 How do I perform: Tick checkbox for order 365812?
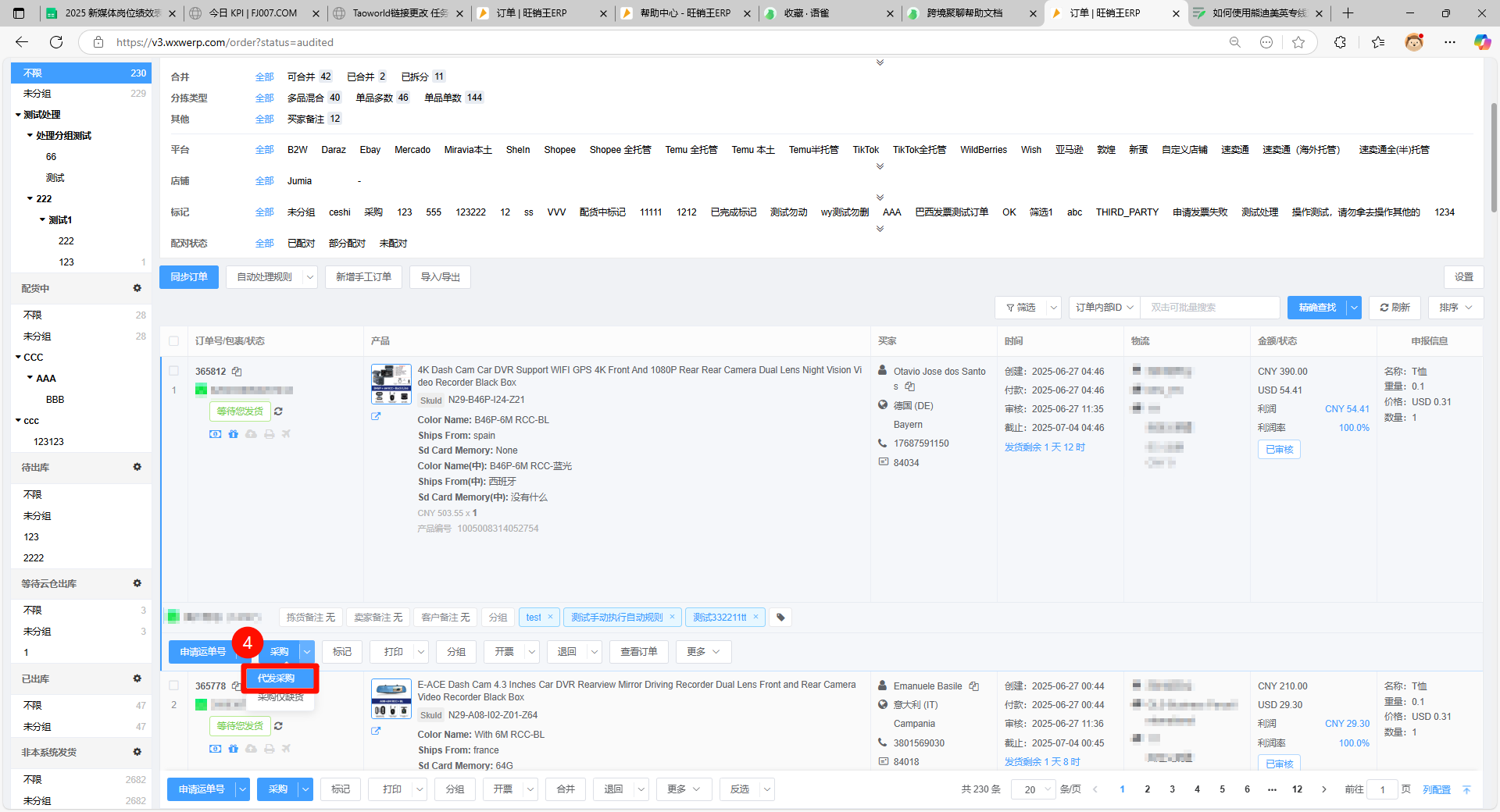174,372
